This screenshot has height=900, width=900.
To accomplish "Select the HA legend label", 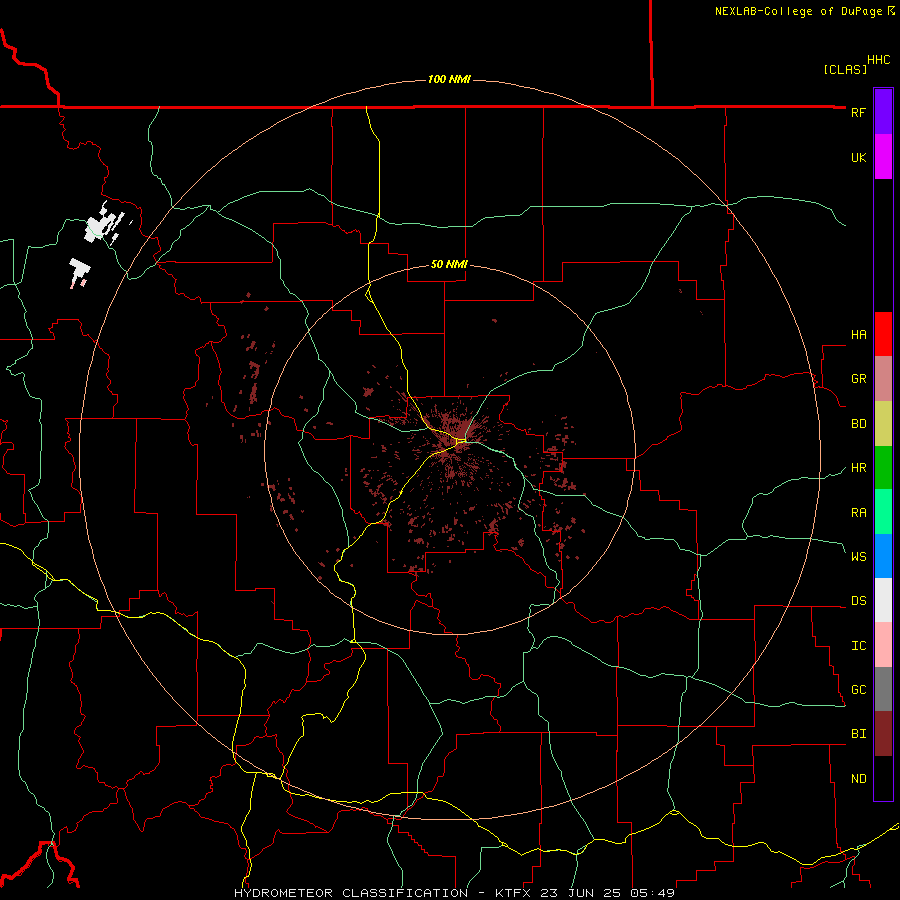I will pyautogui.click(x=858, y=335).
